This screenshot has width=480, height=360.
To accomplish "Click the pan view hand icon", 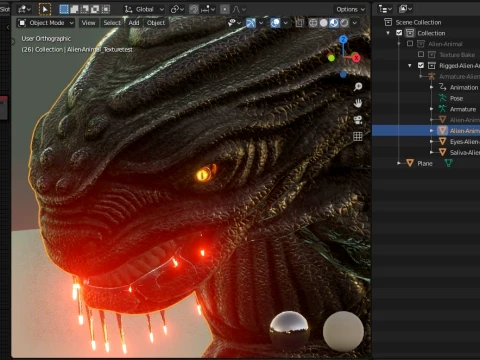I will [x=358, y=103].
